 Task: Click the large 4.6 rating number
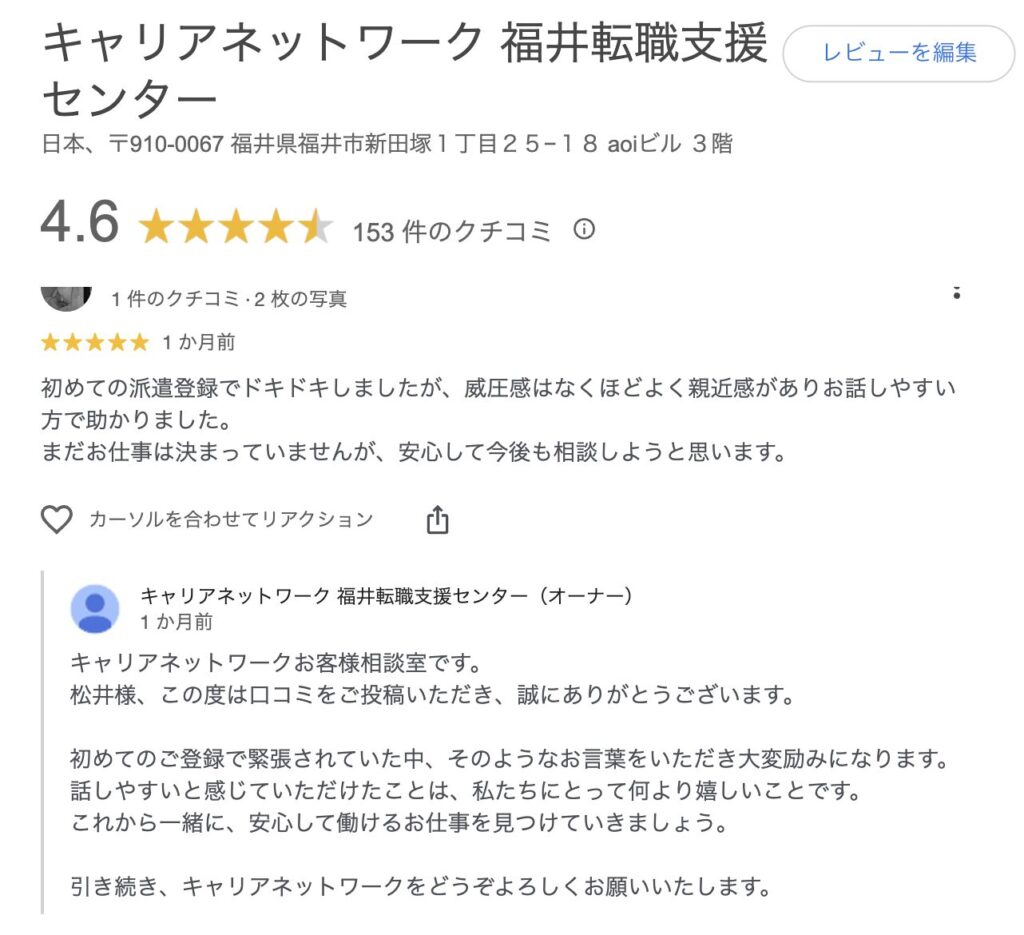(80, 223)
